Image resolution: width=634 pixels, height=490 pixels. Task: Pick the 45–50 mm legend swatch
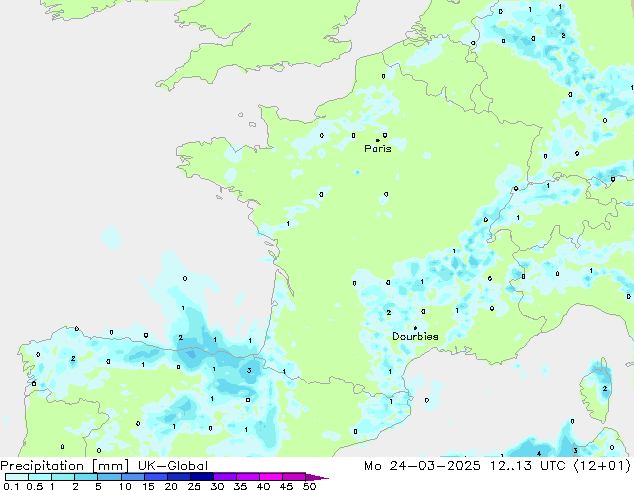pos(294,477)
